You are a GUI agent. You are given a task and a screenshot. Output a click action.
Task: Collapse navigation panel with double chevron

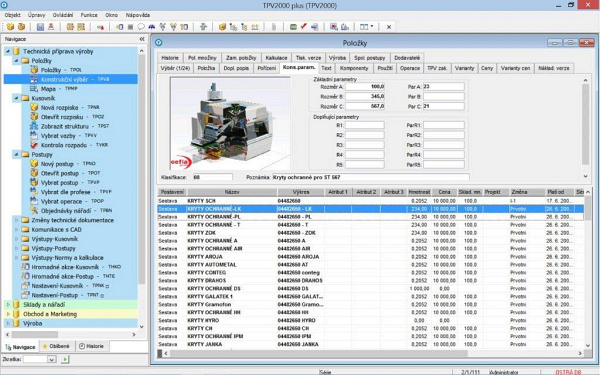click(142, 39)
